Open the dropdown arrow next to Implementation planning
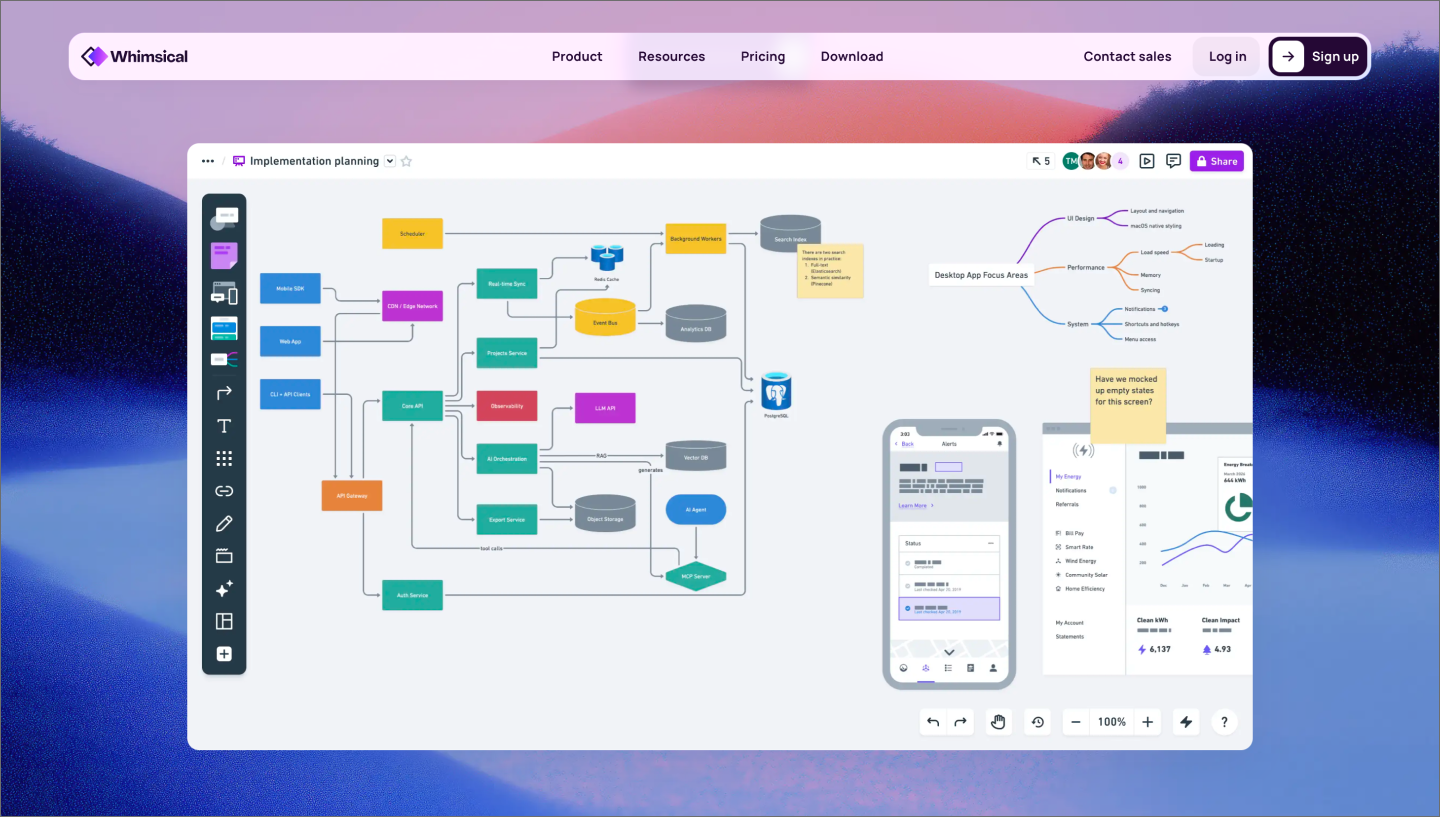The height and width of the screenshot is (817, 1440). tap(390, 161)
